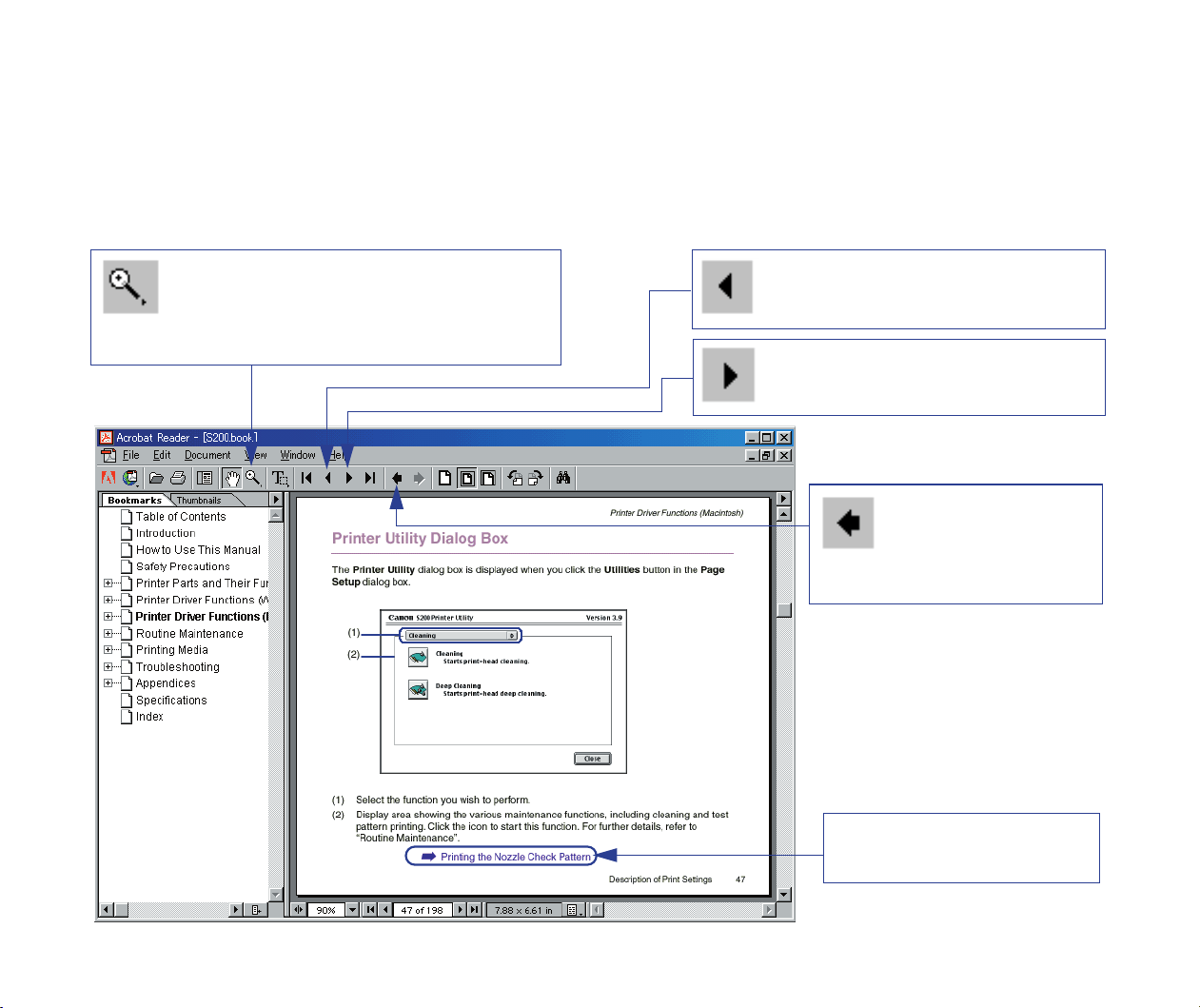The width and height of the screenshot is (1200, 1008).
Task: Rotate page clockwise toolbar icon
Action: pos(536,478)
